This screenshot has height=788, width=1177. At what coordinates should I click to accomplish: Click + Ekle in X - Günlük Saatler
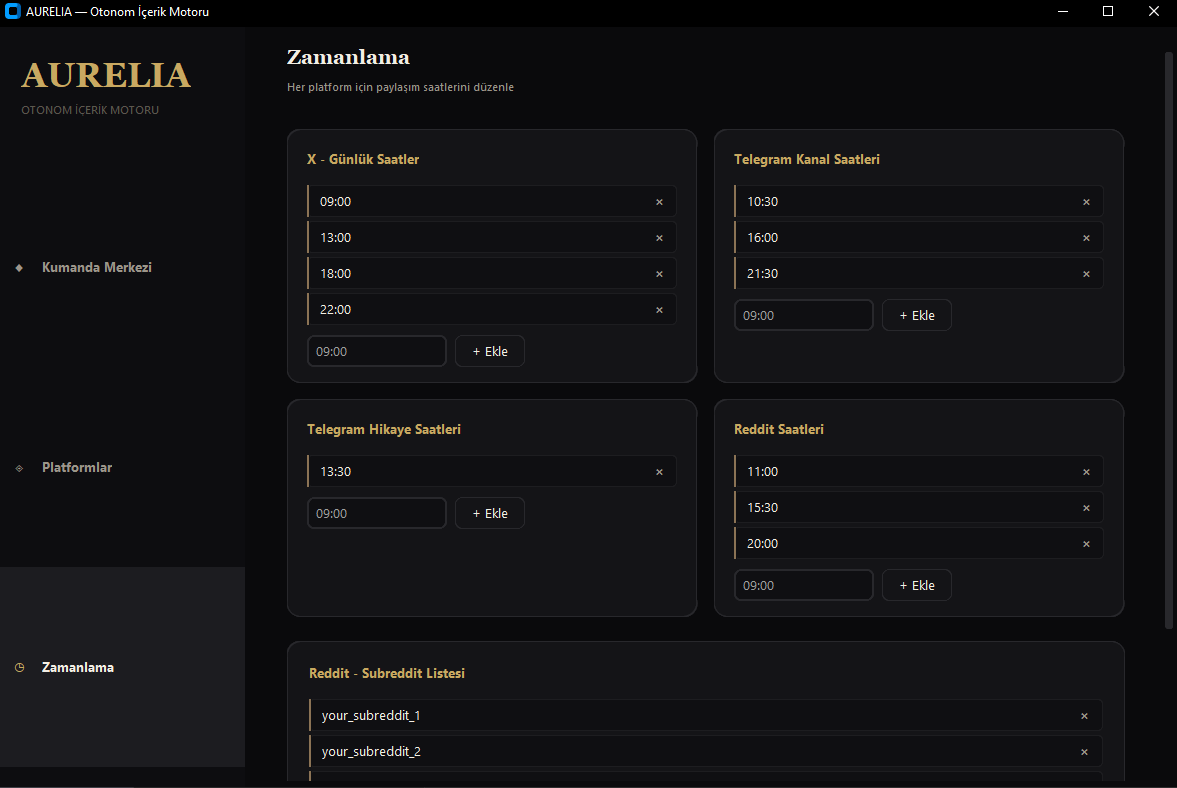pyautogui.click(x=489, y=351)
